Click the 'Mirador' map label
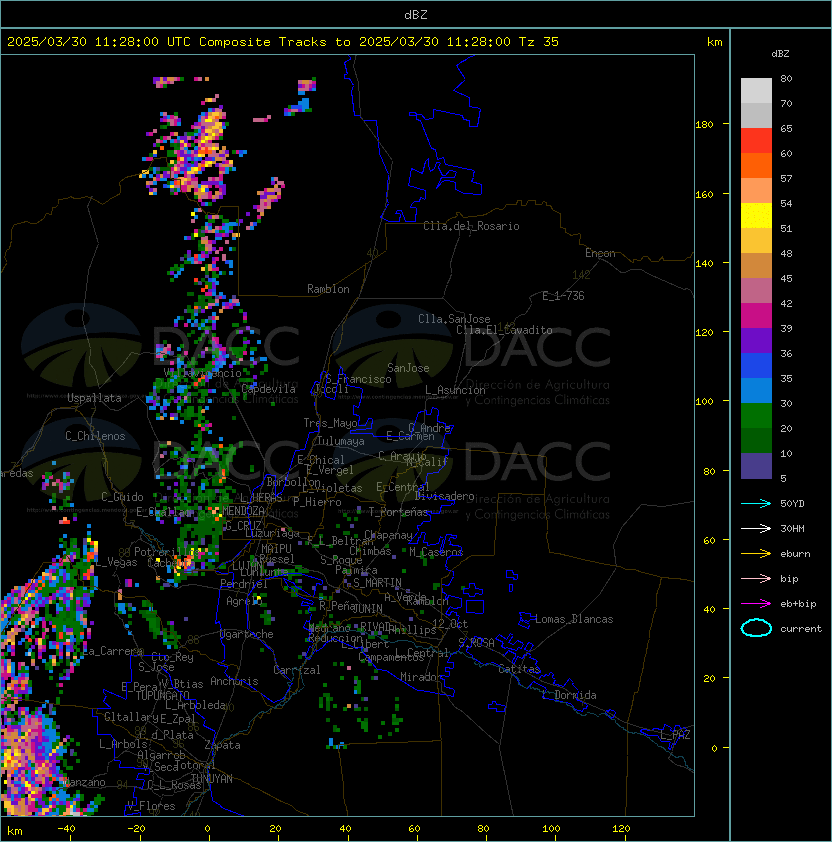This screenshot has width=832, height=842. pos(422,677)
